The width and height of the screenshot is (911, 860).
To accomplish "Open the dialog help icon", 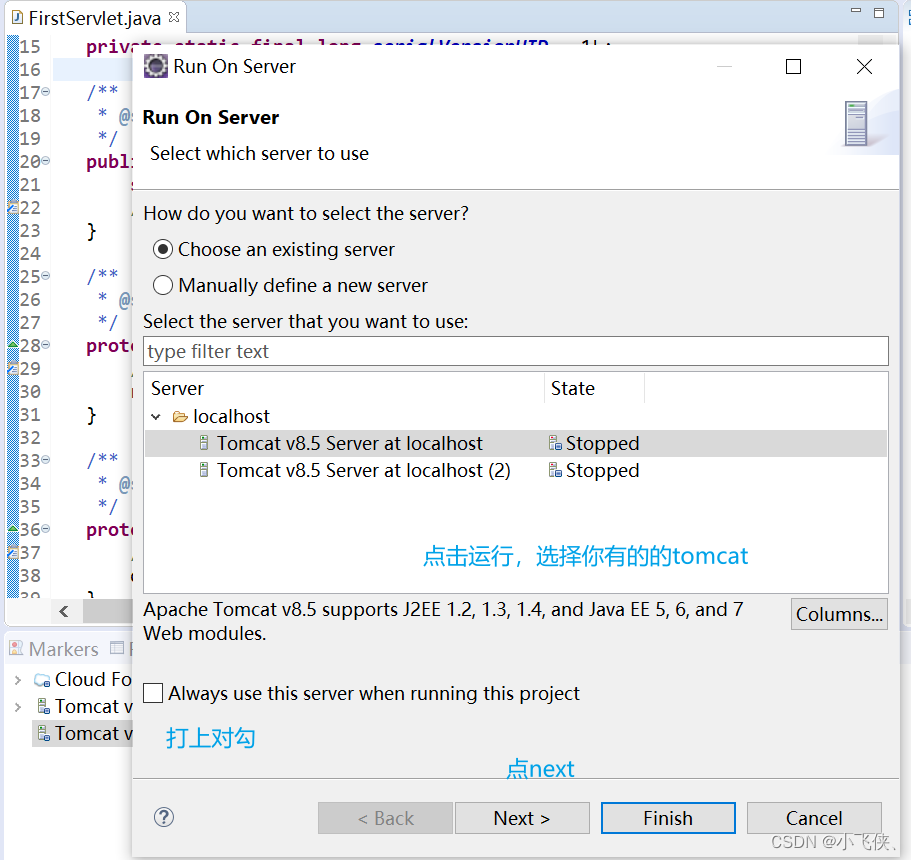I will (x=164, y=817).
